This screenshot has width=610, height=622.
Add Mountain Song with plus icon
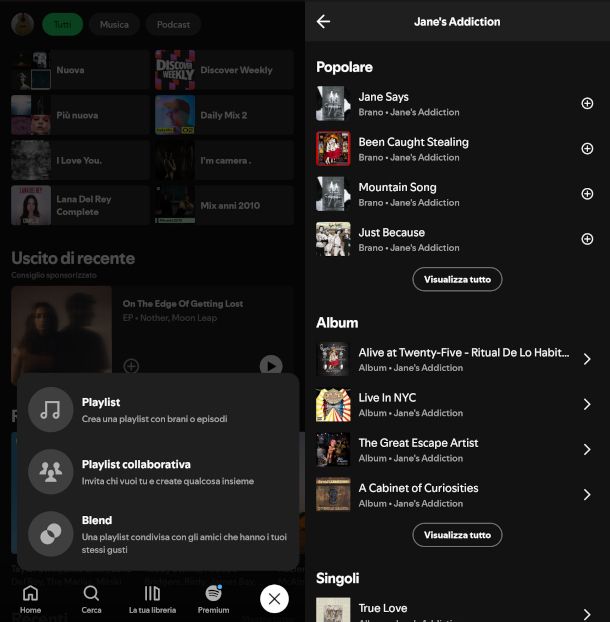(x=587, y=194)
